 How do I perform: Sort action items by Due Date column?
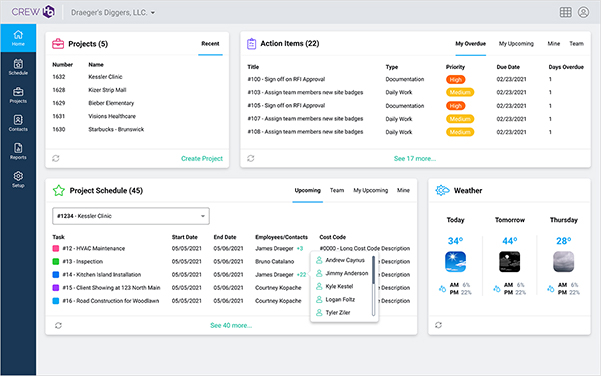(508, 67)
